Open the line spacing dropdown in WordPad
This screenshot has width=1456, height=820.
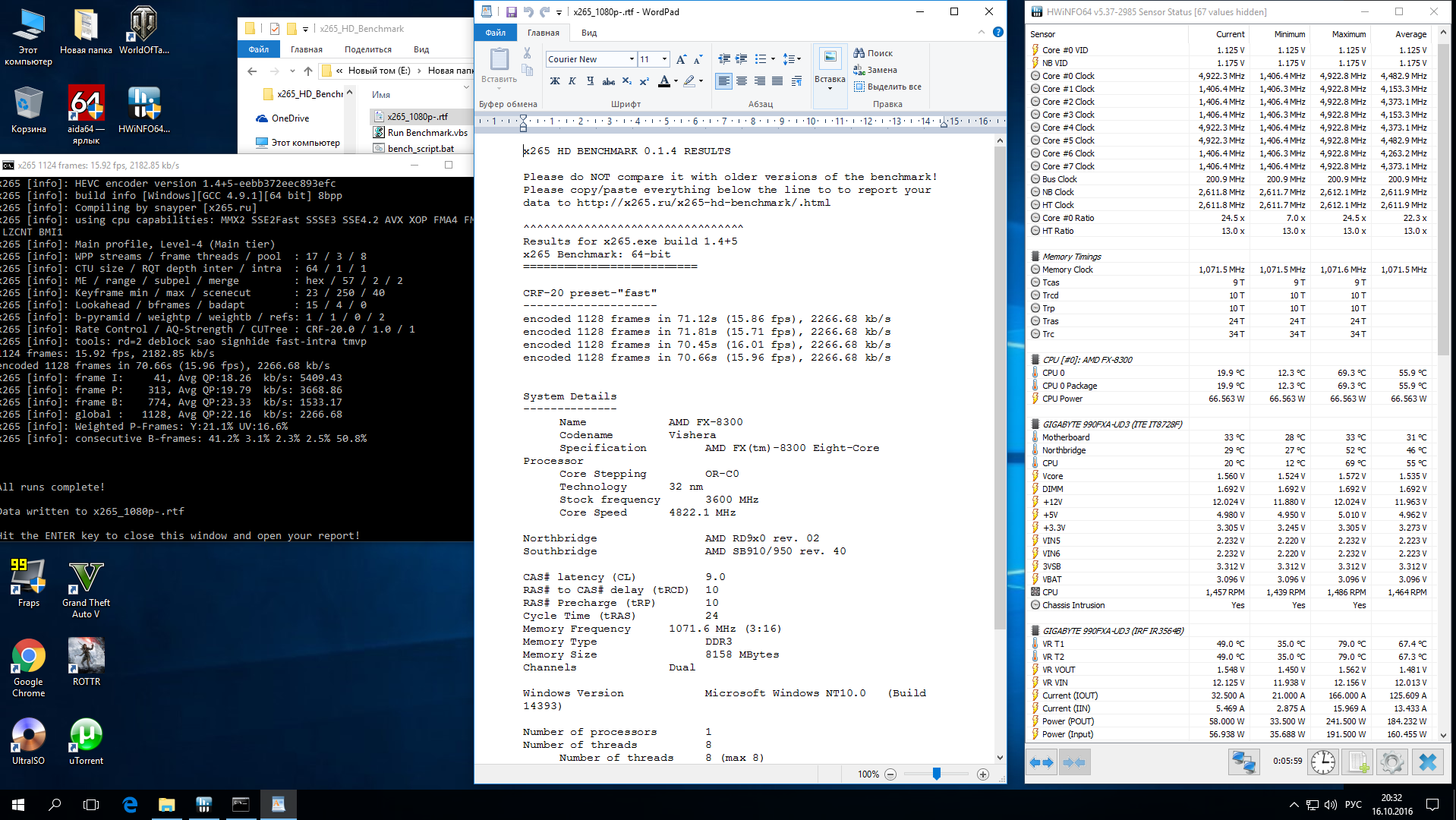(x=793, y=59)
